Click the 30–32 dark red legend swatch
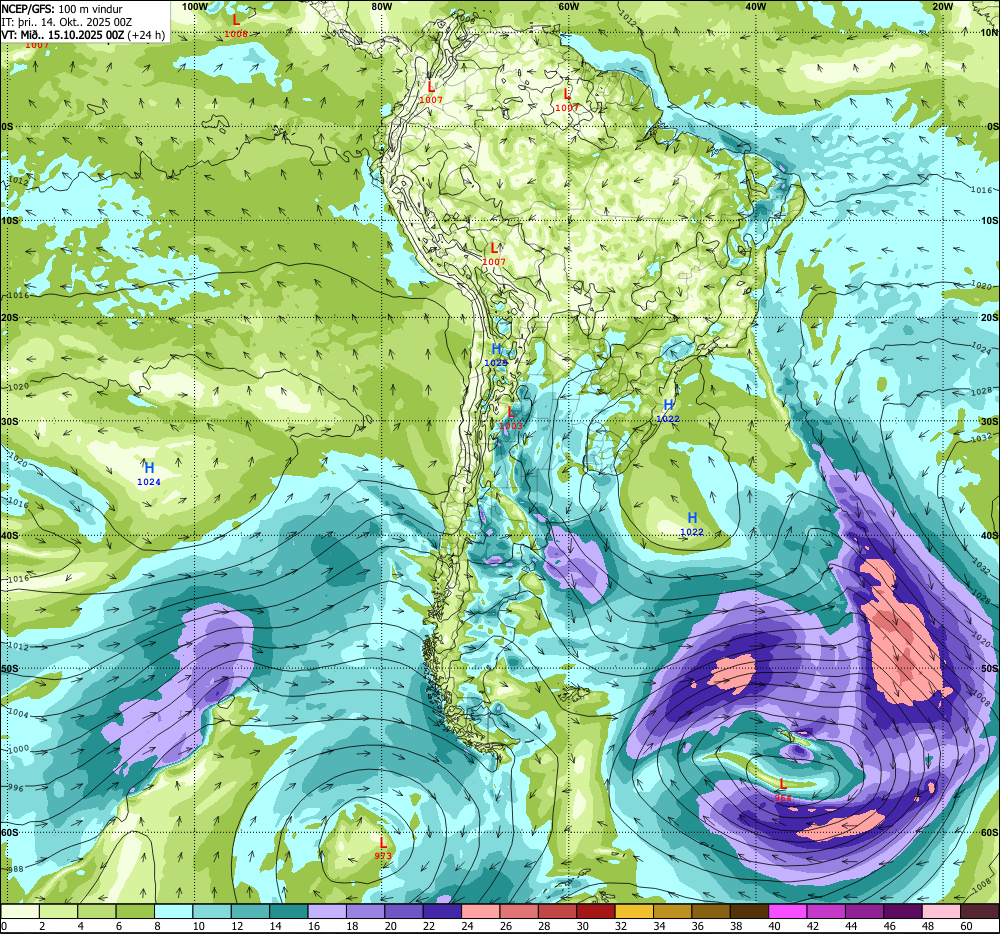The height and width of the screenshot is (934, 1000). [596, 911]
